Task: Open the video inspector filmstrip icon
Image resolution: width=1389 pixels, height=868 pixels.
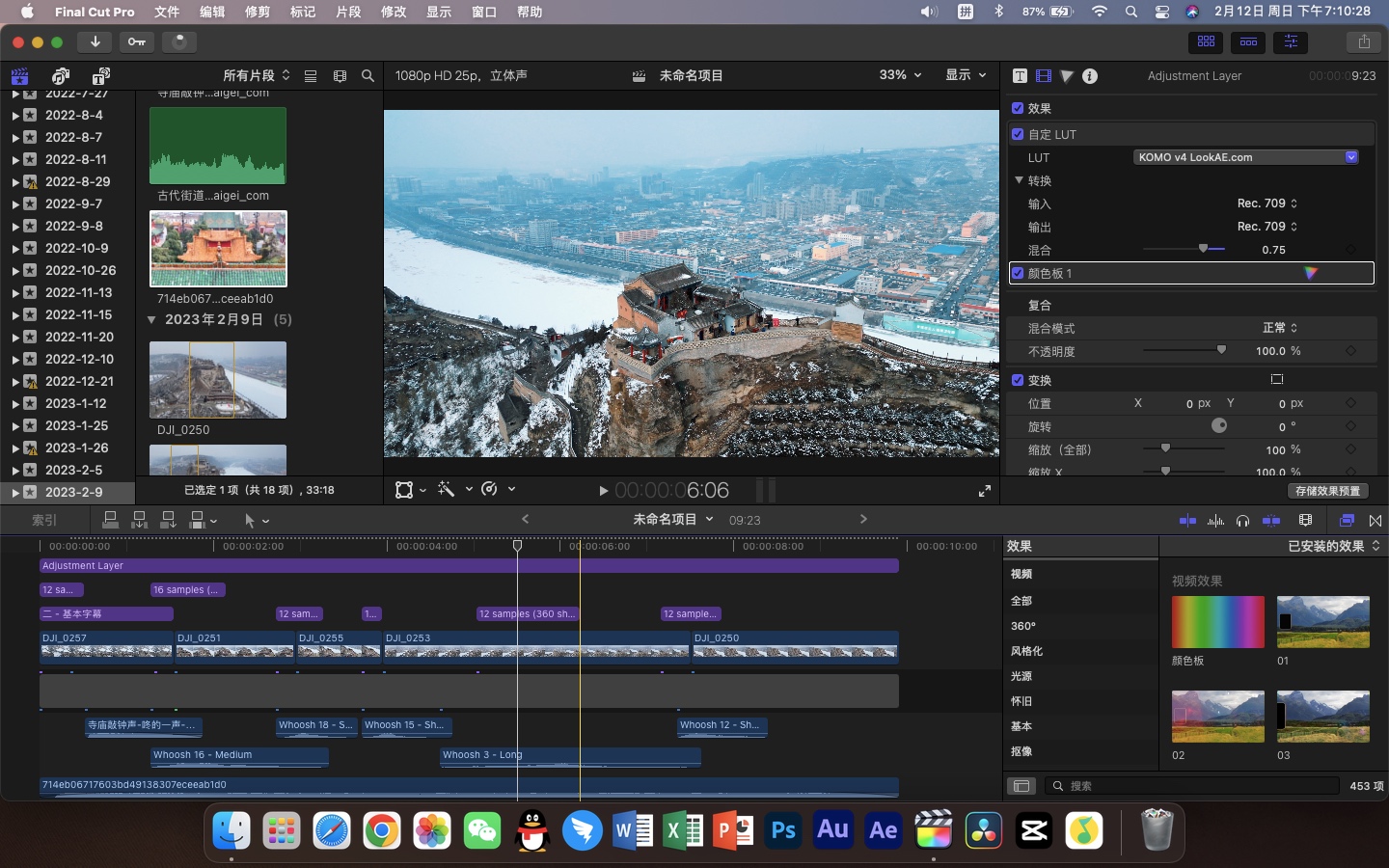Action: 1044,76
